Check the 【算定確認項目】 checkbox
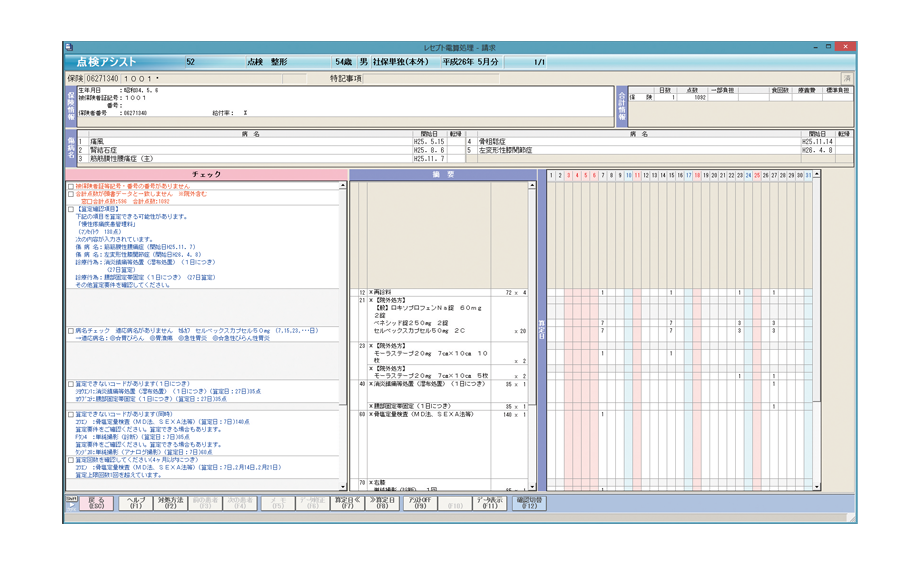920x568 pixels. [71, 209]
